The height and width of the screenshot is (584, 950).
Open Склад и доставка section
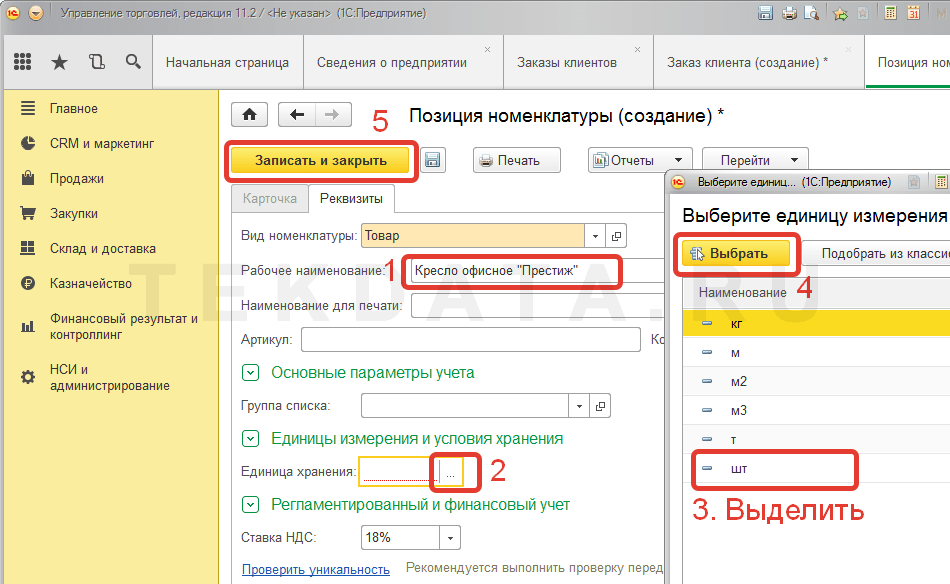[x=102, y=248]
